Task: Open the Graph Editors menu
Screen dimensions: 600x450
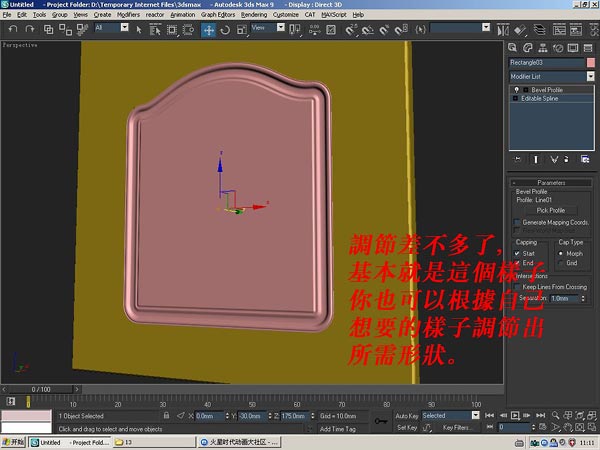Action: [218, 16]
